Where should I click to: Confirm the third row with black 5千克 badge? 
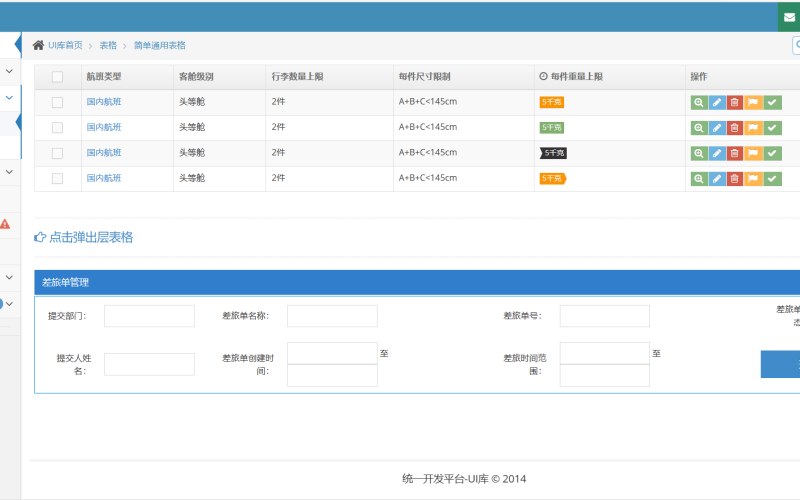tap(772, 153)
